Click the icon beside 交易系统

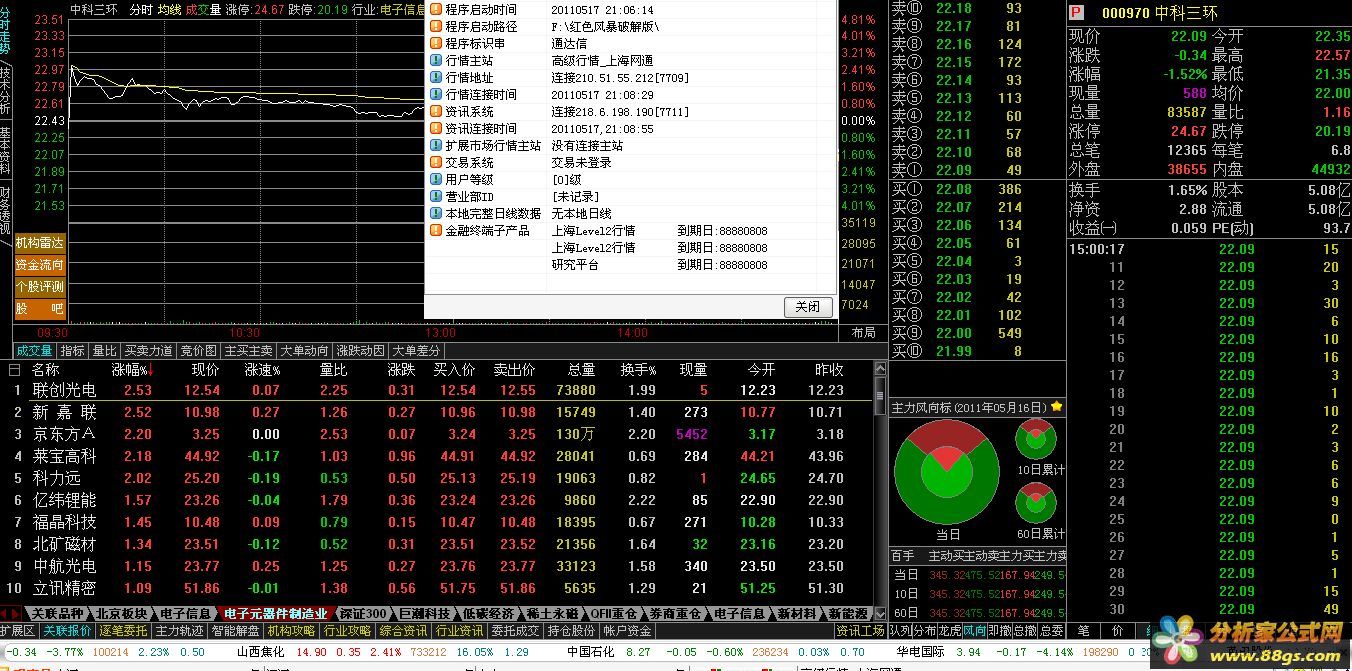pos(435,162)
